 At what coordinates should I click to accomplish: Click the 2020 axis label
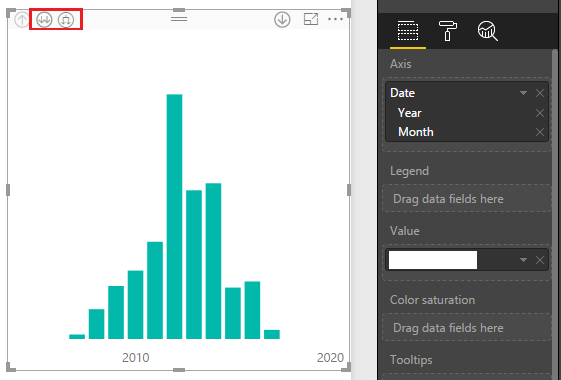pos(330,357)
